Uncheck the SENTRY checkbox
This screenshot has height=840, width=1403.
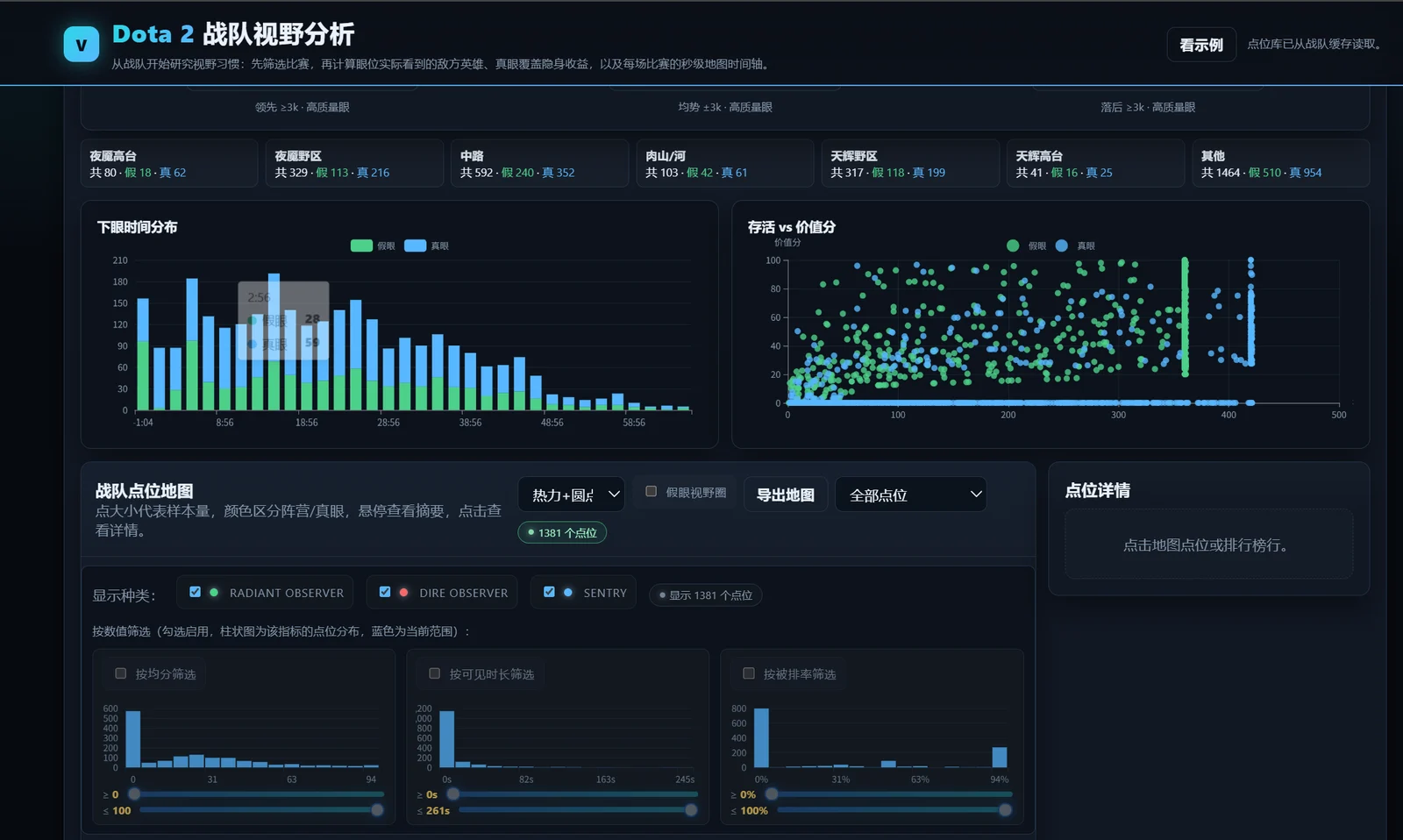pos(549,592)
